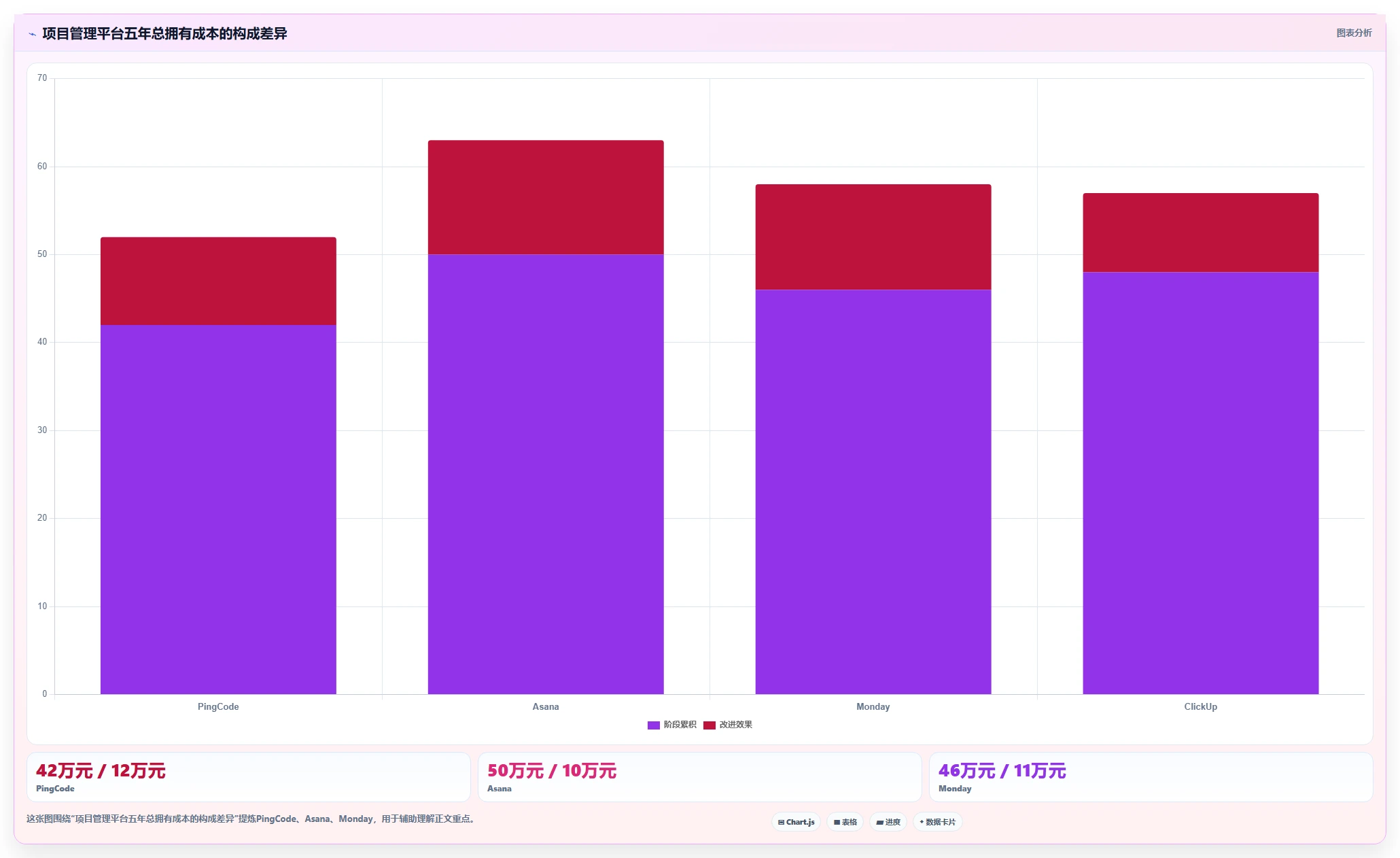Click the y-axis value 40
This screenshot has width=1400, height=858.
coord(42,342)
